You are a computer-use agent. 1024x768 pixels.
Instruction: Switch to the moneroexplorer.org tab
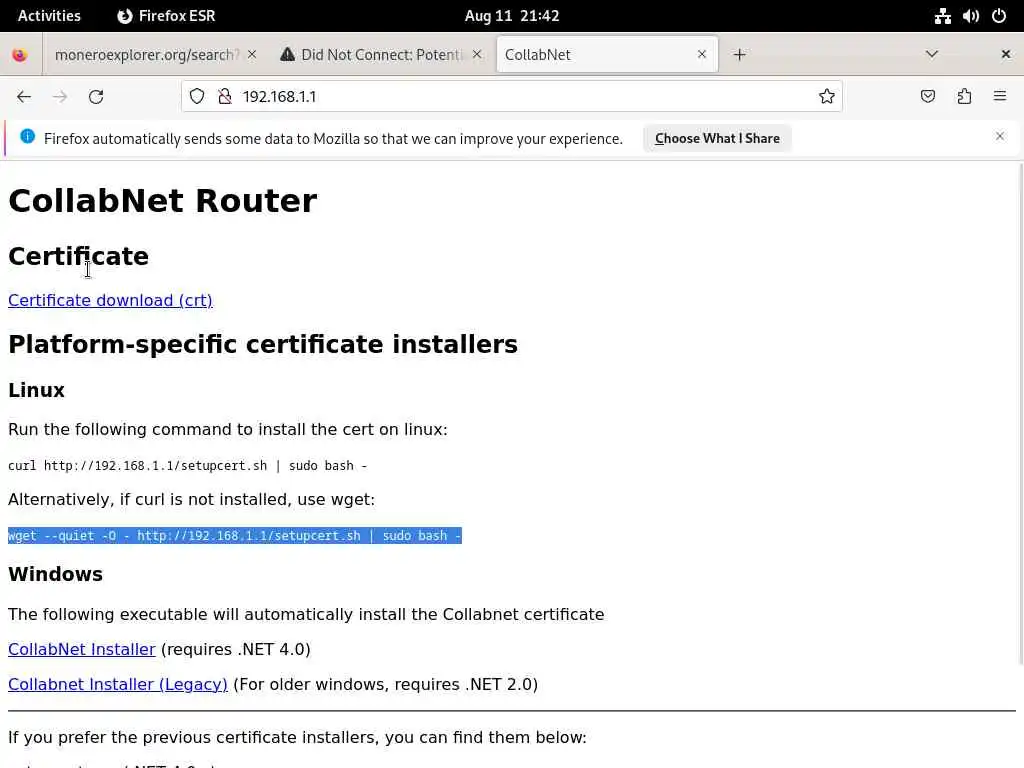click(147, 55)
